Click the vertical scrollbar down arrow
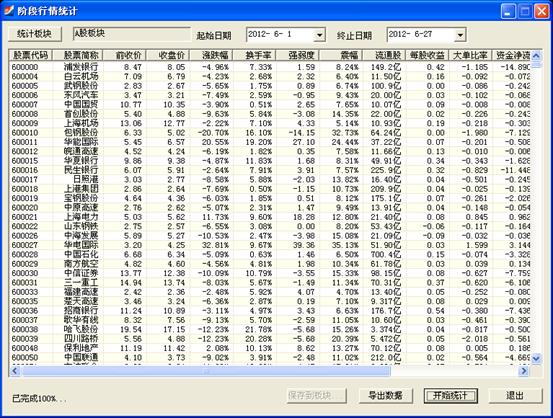Viewport: 553px width, 418px height. tap(536, 359)
